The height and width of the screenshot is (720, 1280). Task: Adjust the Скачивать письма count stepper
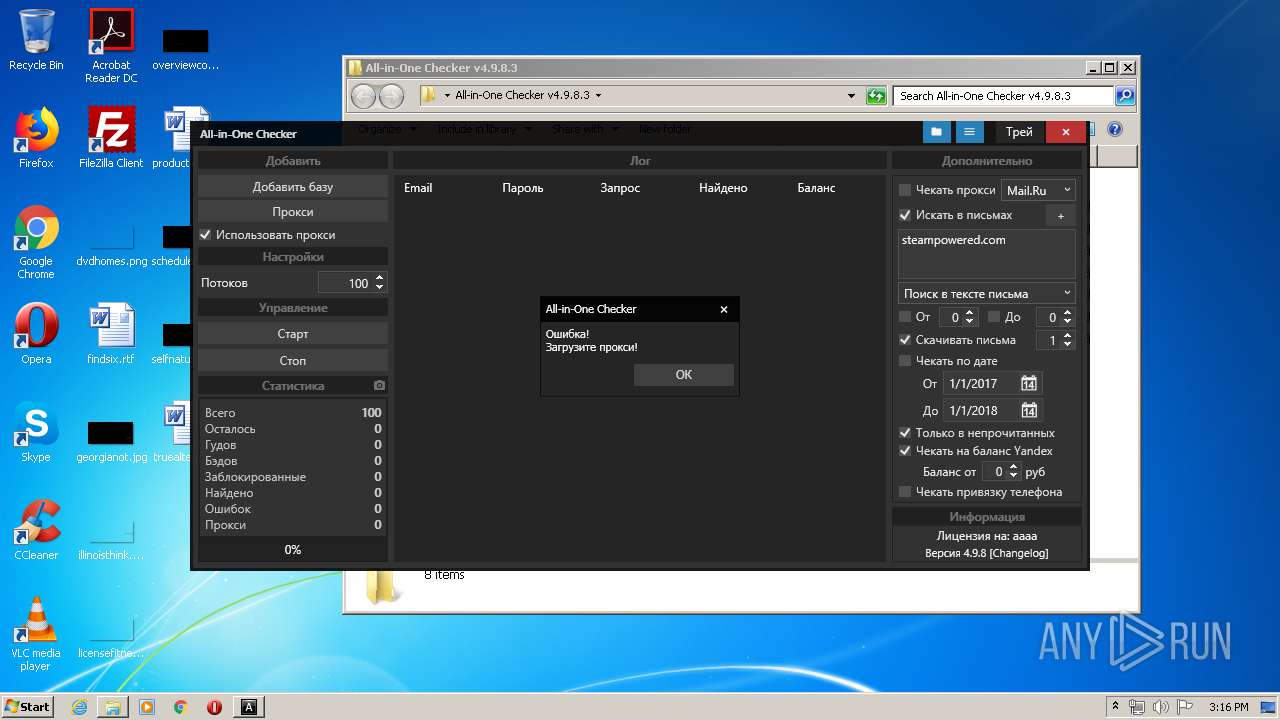[1067, 340]
